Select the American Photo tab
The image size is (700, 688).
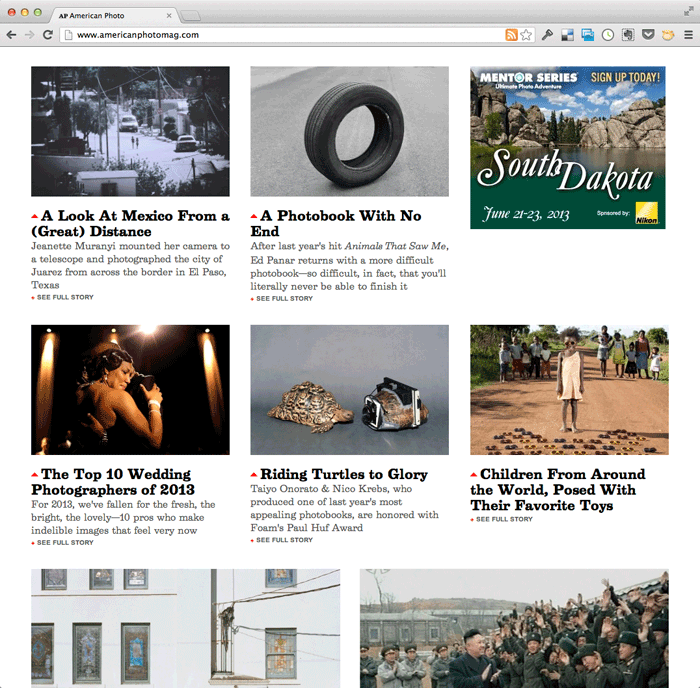pyautogui.click(x=110, y=15)
